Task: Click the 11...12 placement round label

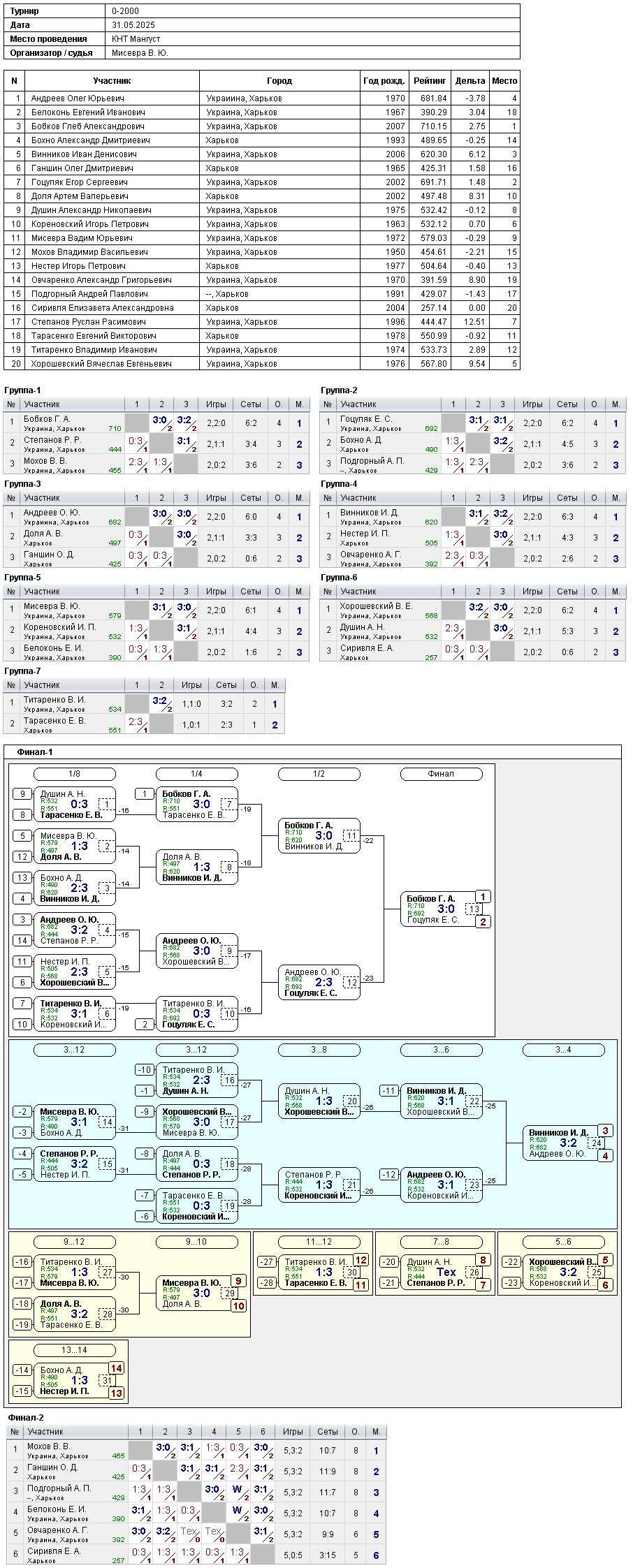Action: [319, 1242]
